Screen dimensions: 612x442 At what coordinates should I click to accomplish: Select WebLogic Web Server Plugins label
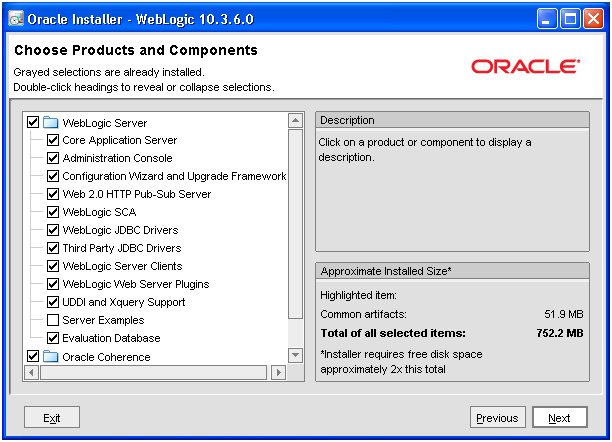coord(136,284)
